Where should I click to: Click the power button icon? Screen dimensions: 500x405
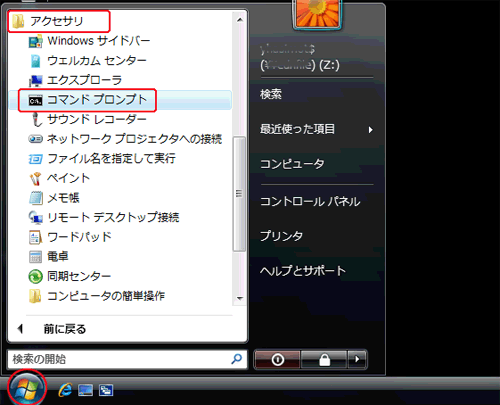tap(277, 359)
